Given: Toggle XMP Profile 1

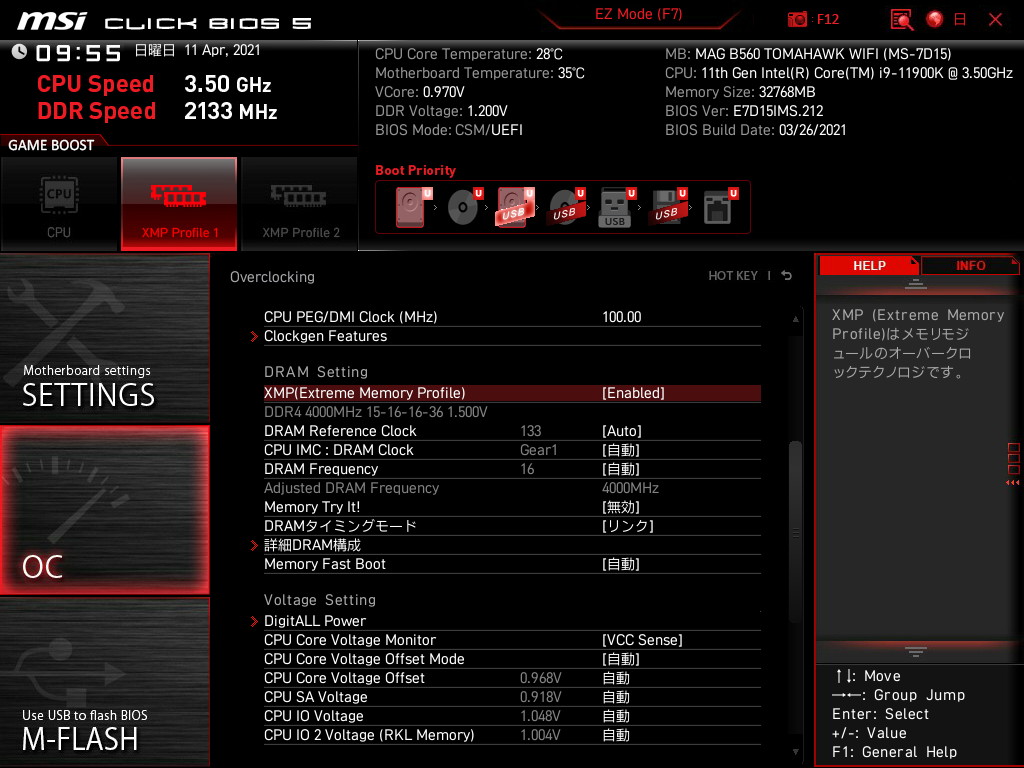Looking at the screenshot, I should [179, 204].
